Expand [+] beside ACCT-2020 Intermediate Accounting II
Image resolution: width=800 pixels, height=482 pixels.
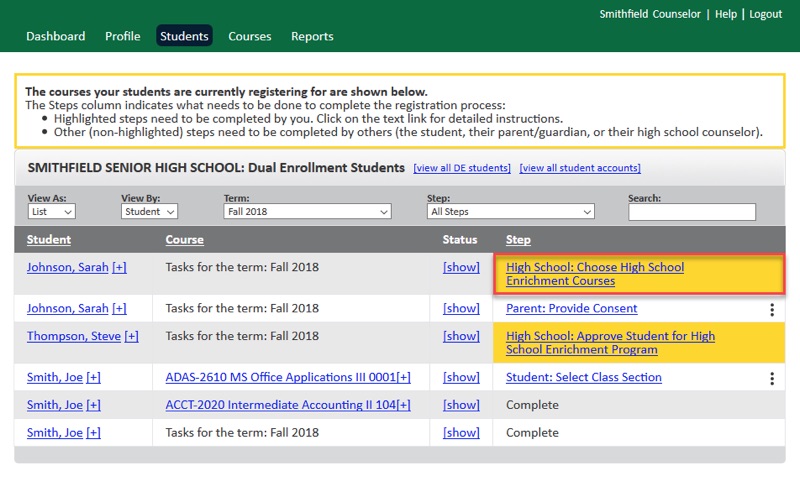click(403, 406)
